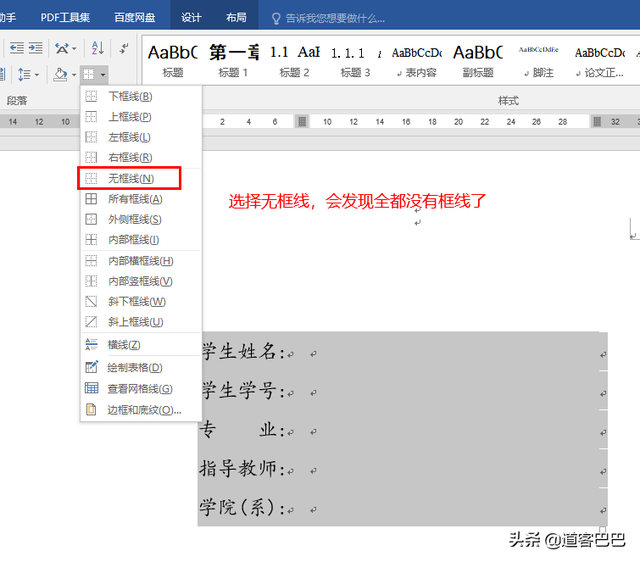
Task: Select 斜上框线(U) diagonal up border
Action: (141, 322)
